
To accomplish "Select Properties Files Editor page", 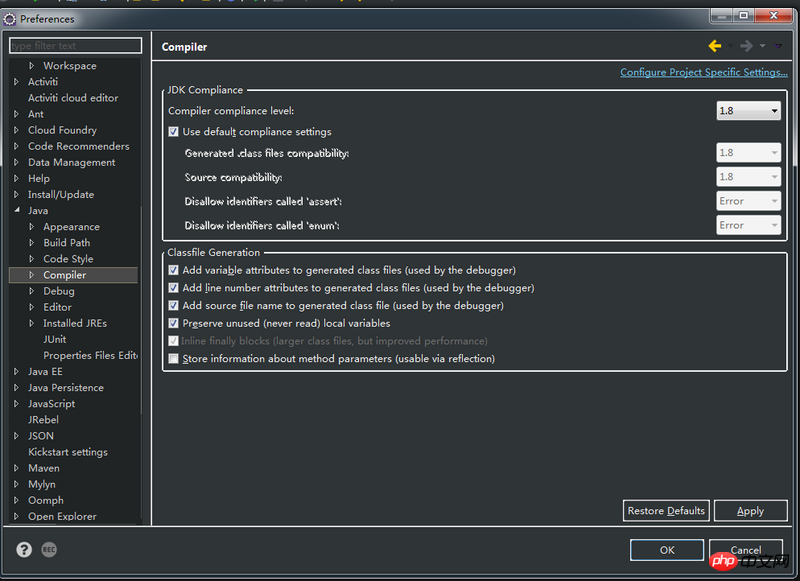I will pyautogui.click(x=90, y=356).
